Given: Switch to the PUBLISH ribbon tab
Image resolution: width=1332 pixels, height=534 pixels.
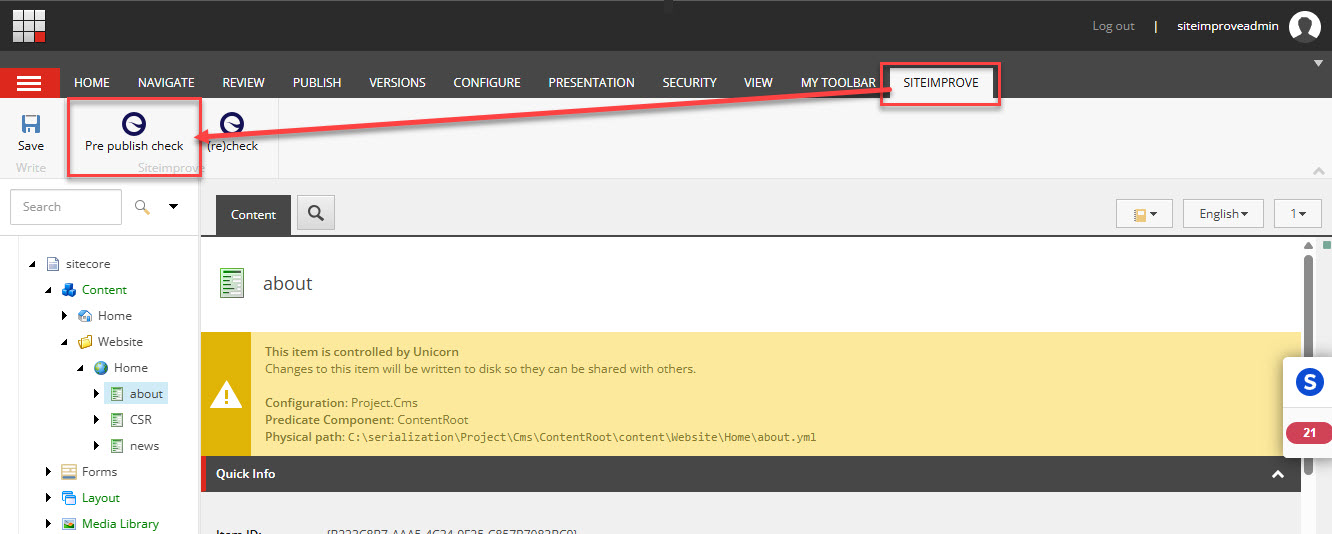Looking at the screenshot, I should click(317, 83).
